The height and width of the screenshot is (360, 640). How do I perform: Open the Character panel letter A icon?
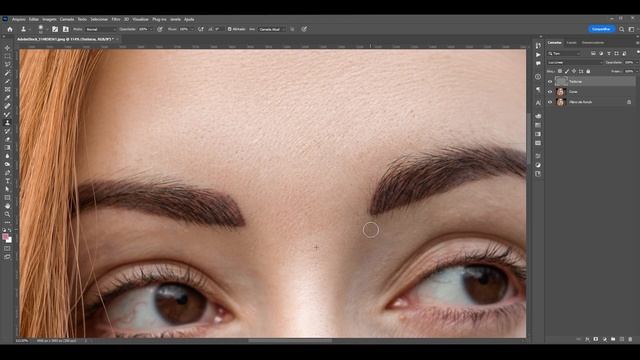click(538, 102)
